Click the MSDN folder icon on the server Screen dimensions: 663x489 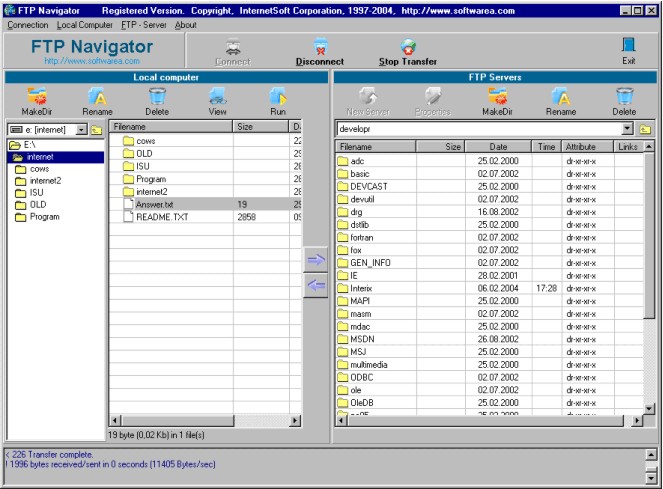[x=342, y=339]
